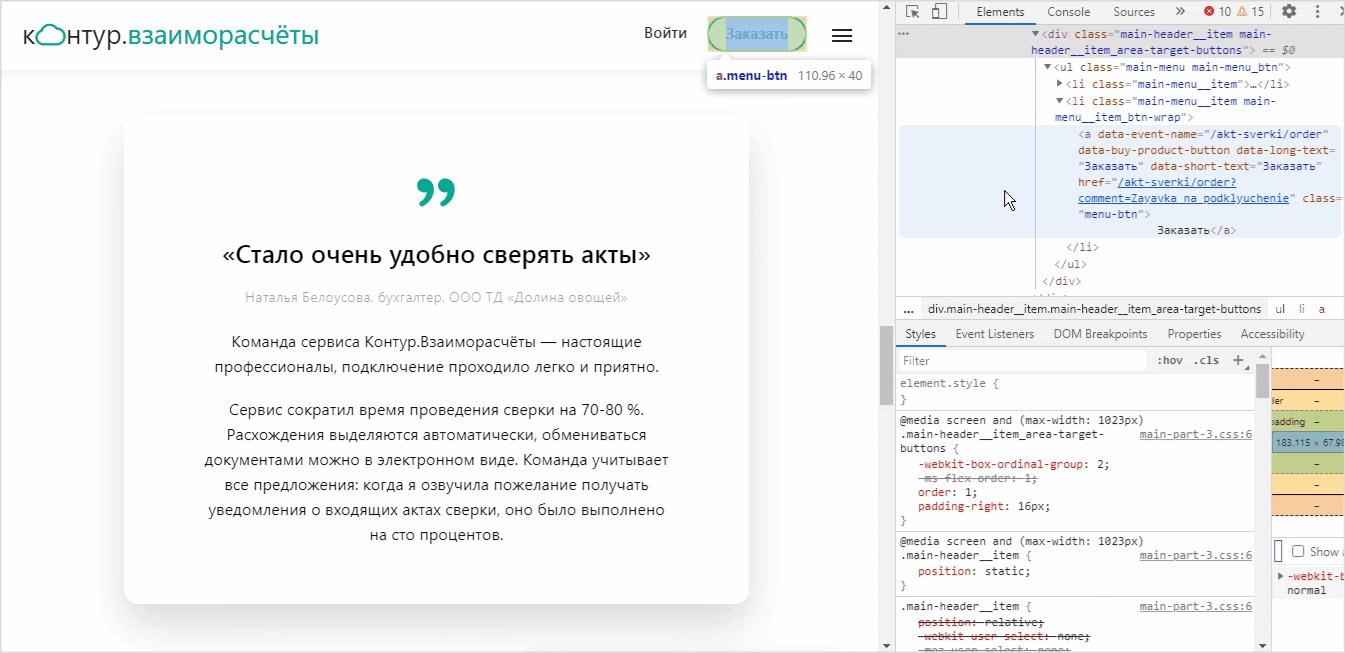Open the Styles pane tab

click(x=921, y=334)
